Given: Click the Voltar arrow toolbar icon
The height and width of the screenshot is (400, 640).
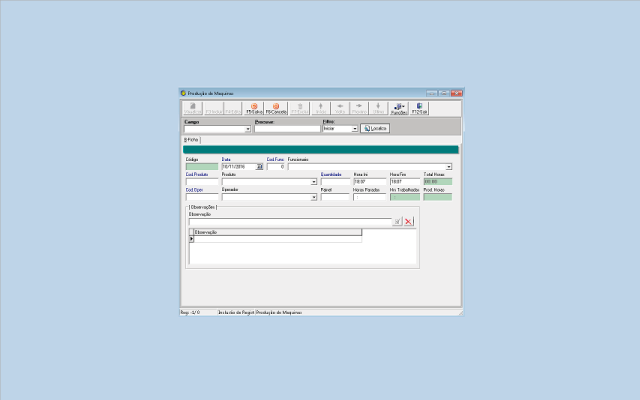Looking at the screenshot, I should [340, 108].
